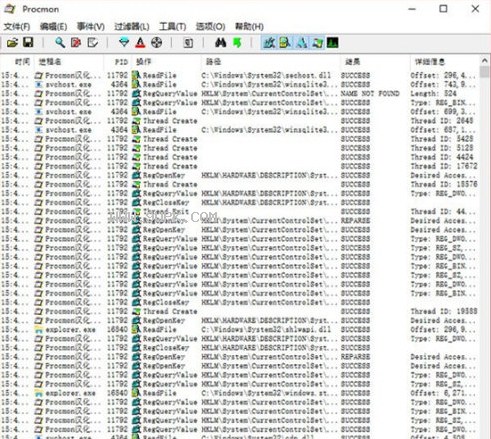This screenshot has height=439, width=491.
Task: Click the Clear display eraser icon
Action: coord(92,43)
